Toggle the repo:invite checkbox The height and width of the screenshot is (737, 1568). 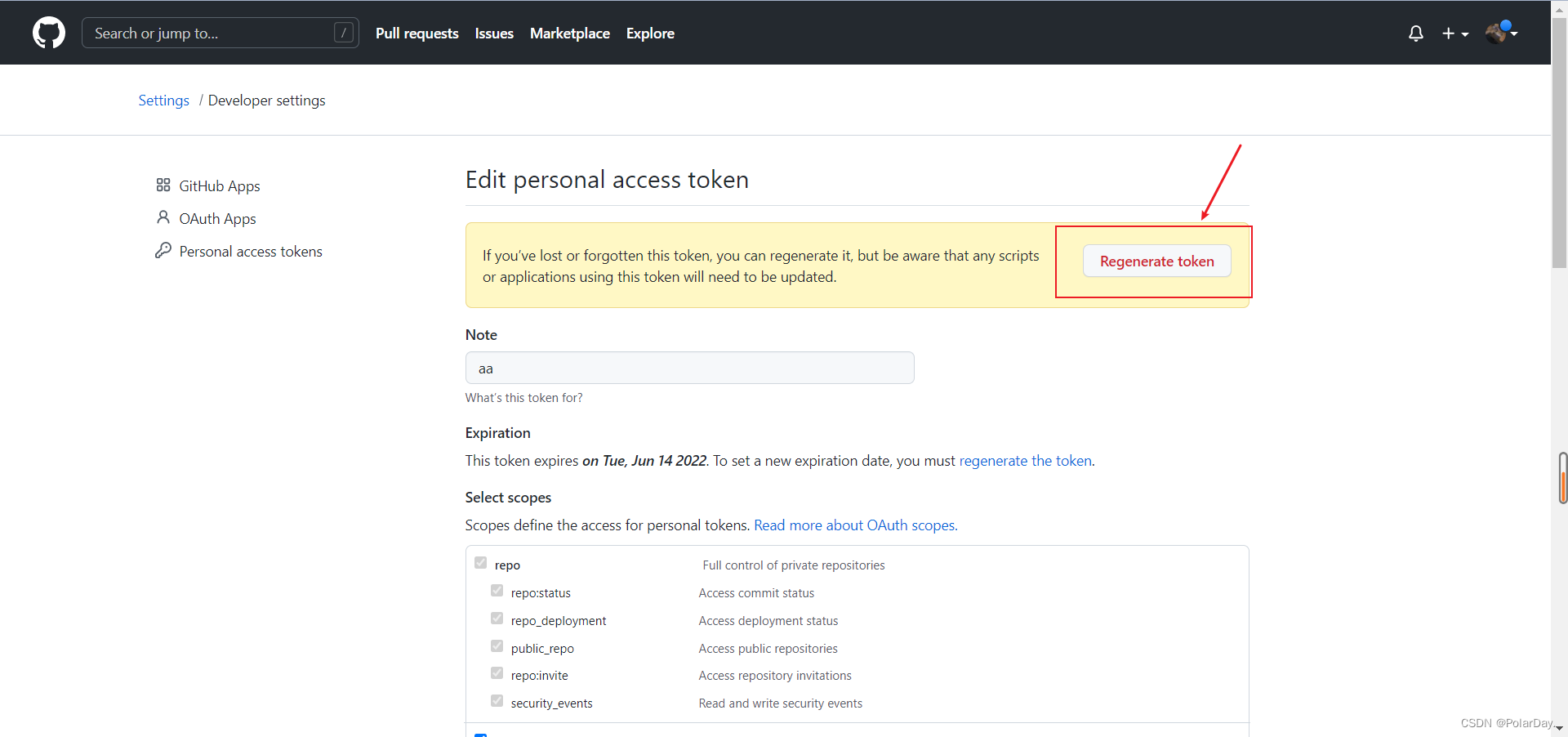point(497,673)
